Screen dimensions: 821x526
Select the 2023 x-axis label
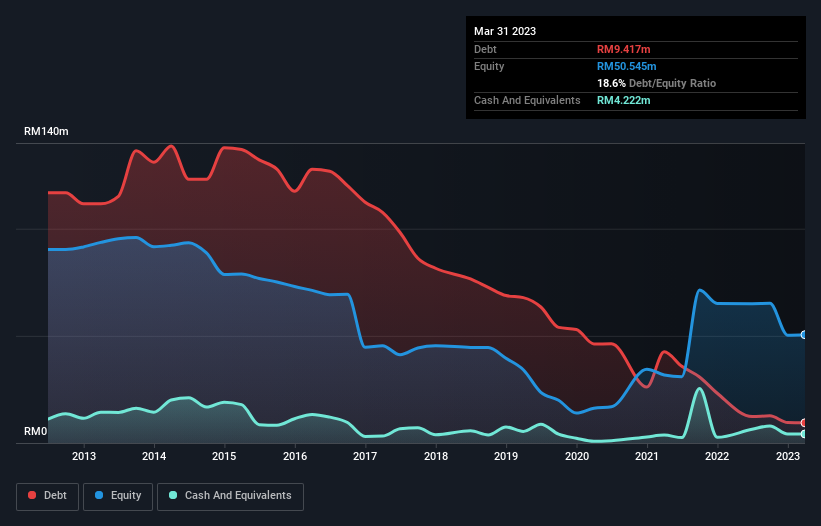pyautogui.click(x=787, y=456)
